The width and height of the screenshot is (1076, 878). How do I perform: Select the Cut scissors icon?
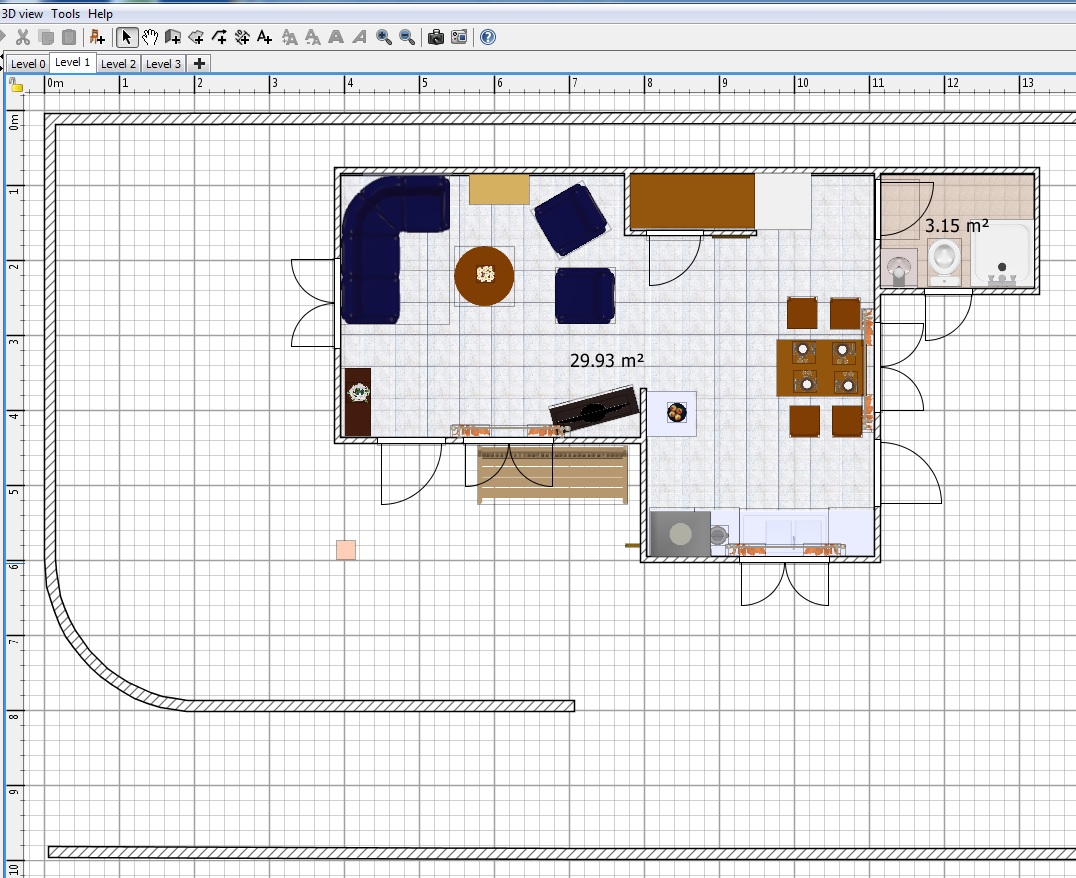[x=22, y=37]
